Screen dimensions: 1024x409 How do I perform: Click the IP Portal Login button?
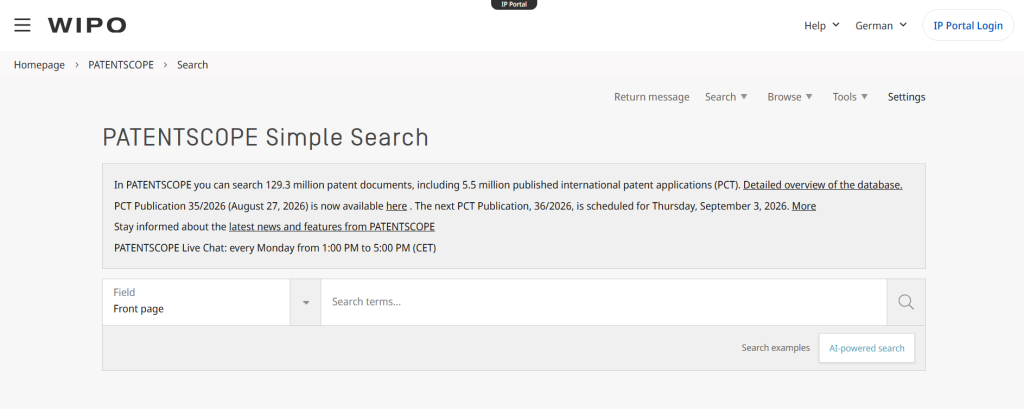pos(968,25)
